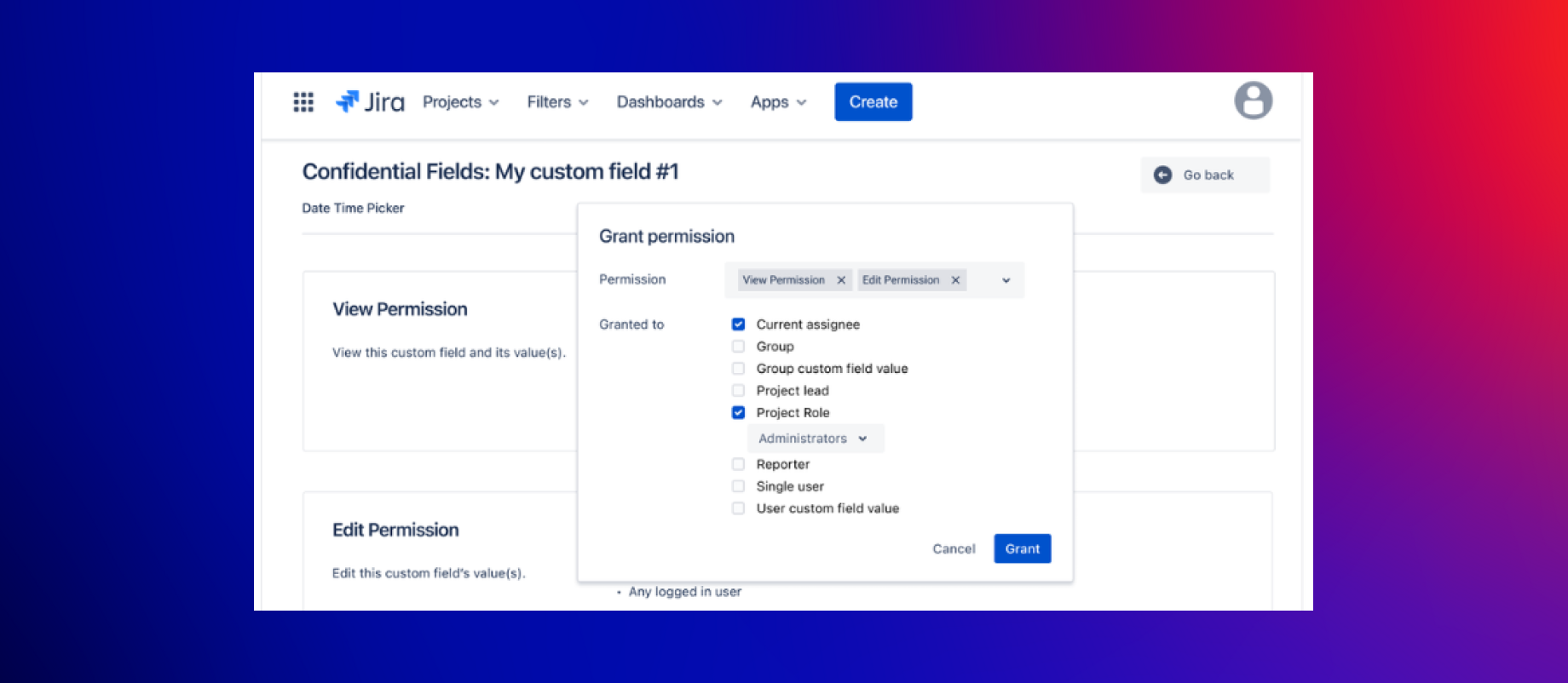
Task: Cancel the Grant permission dialog
Action: [x=954, y=549]
